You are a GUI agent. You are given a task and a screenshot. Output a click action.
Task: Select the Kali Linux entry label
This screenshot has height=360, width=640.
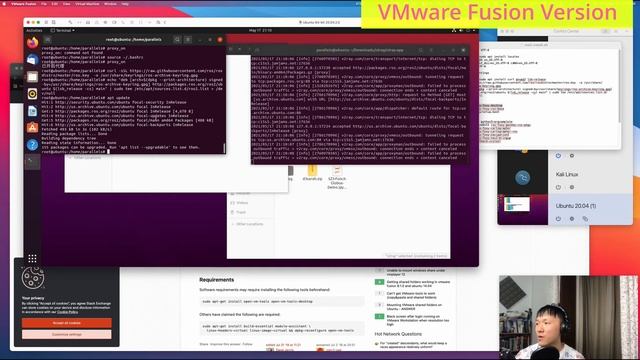coord(567,174)
